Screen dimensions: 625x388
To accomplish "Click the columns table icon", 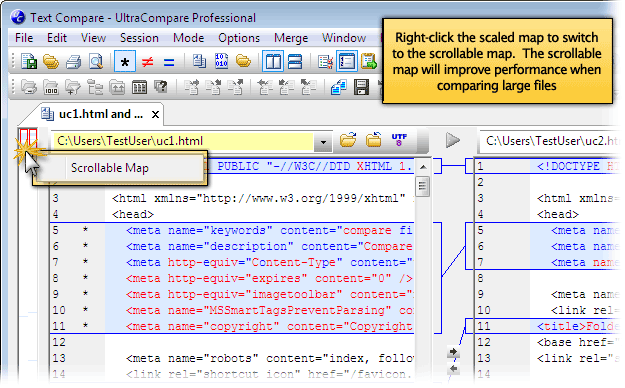I will point(139,87).
